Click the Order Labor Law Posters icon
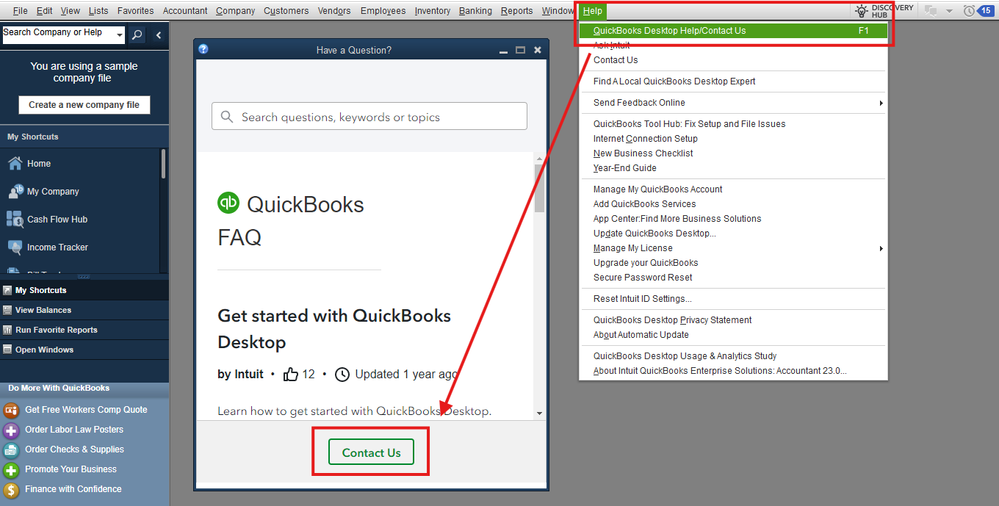 pyautogui.click(x=11, y=430)
